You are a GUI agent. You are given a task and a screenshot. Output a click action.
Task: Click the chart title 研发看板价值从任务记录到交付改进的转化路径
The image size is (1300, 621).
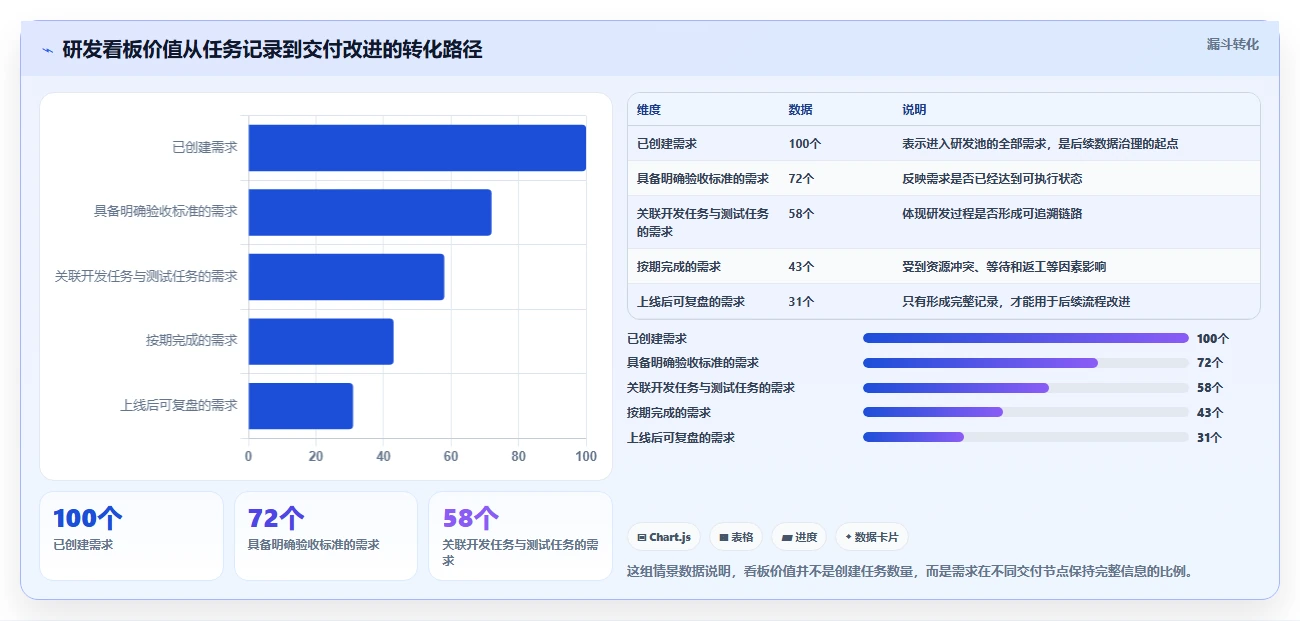(272, 49)
